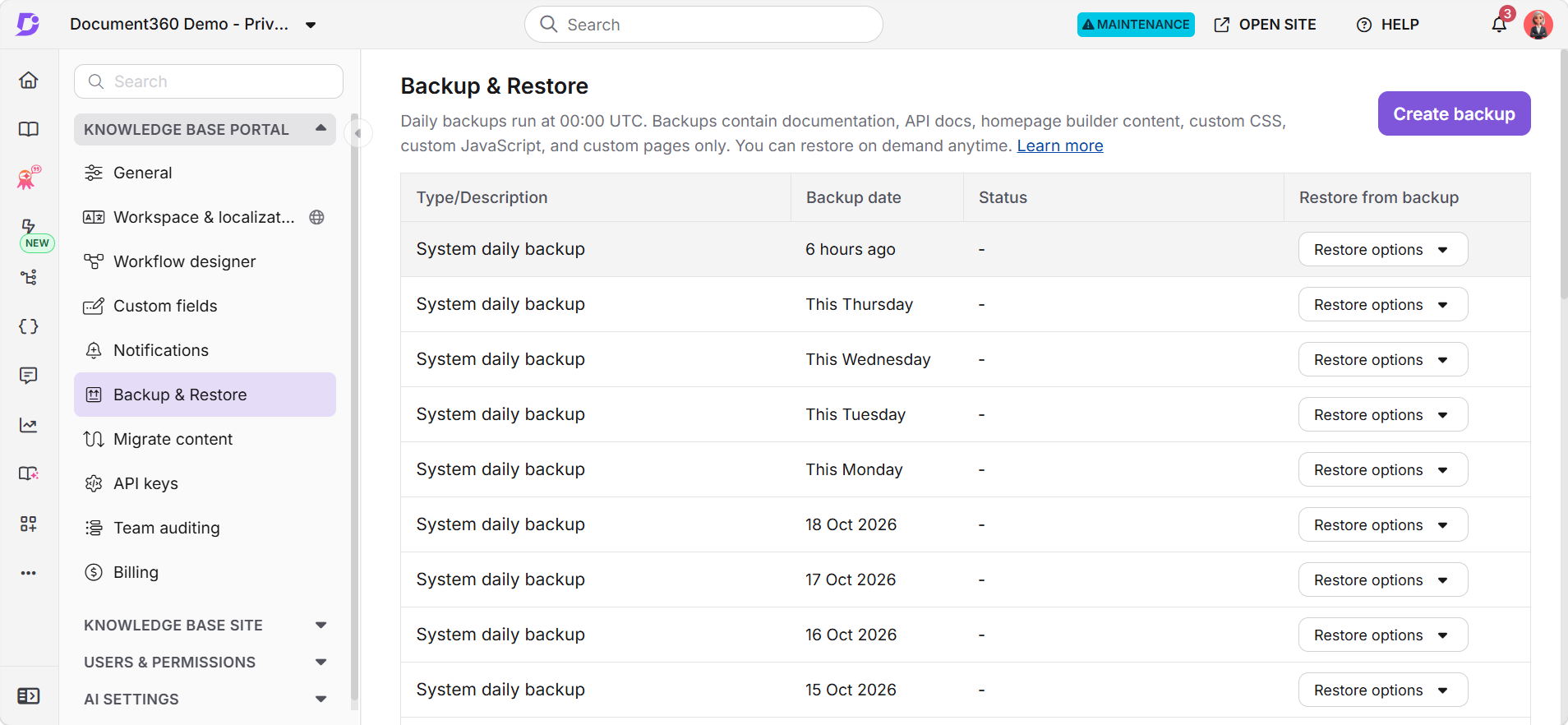The height and width of the screenshot is (725, 1568).
Task: Open the knowledge base site builder icon
Action: pyautogui.click(x=29, y=474)
